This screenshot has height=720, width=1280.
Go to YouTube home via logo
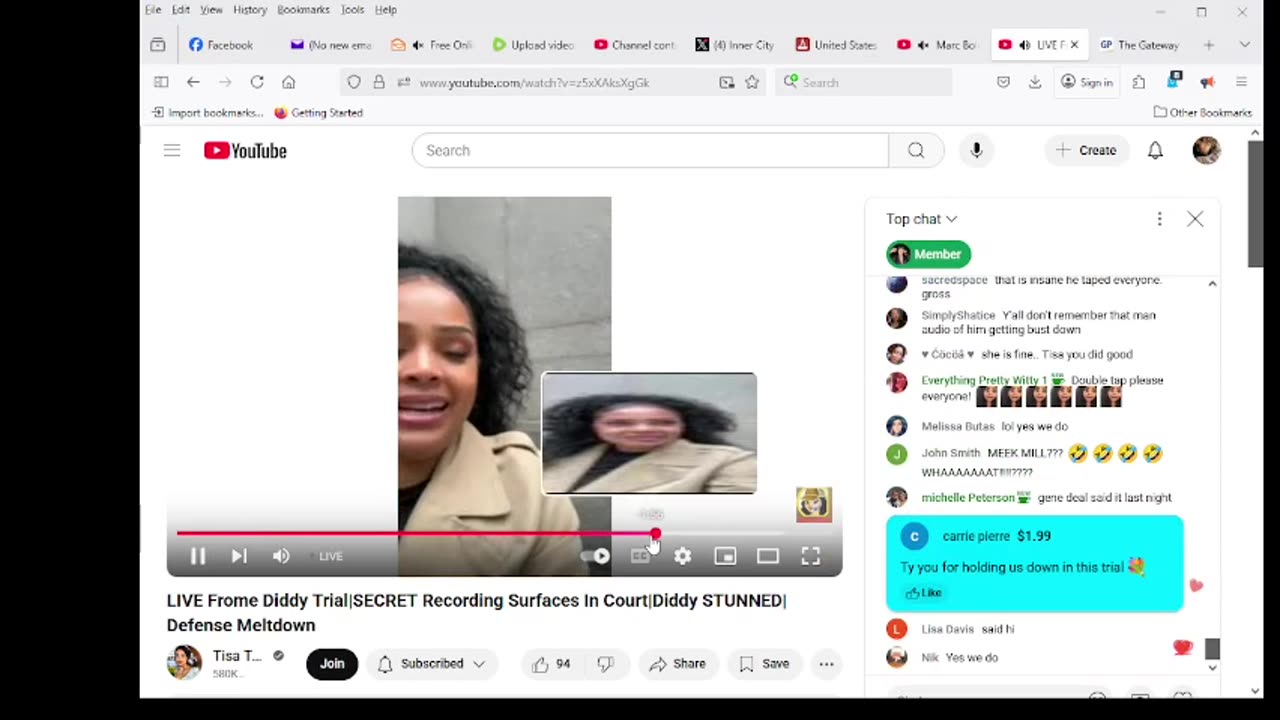coord(245,150)
